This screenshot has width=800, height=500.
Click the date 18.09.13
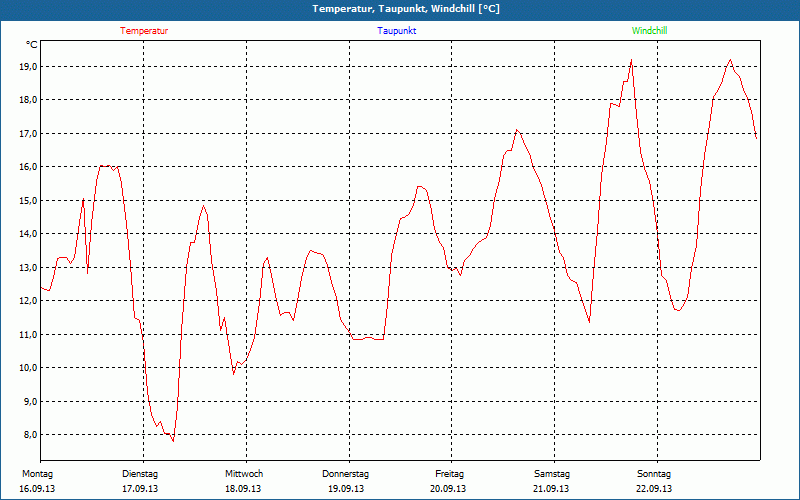243,489
